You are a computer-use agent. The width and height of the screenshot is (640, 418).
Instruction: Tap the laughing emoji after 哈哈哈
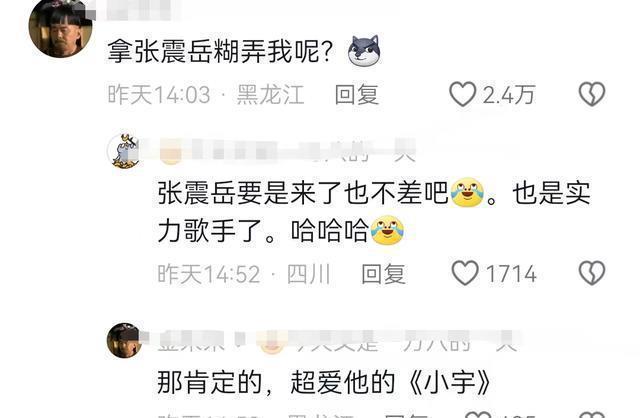pyautogui.click(x=387, y=230)
